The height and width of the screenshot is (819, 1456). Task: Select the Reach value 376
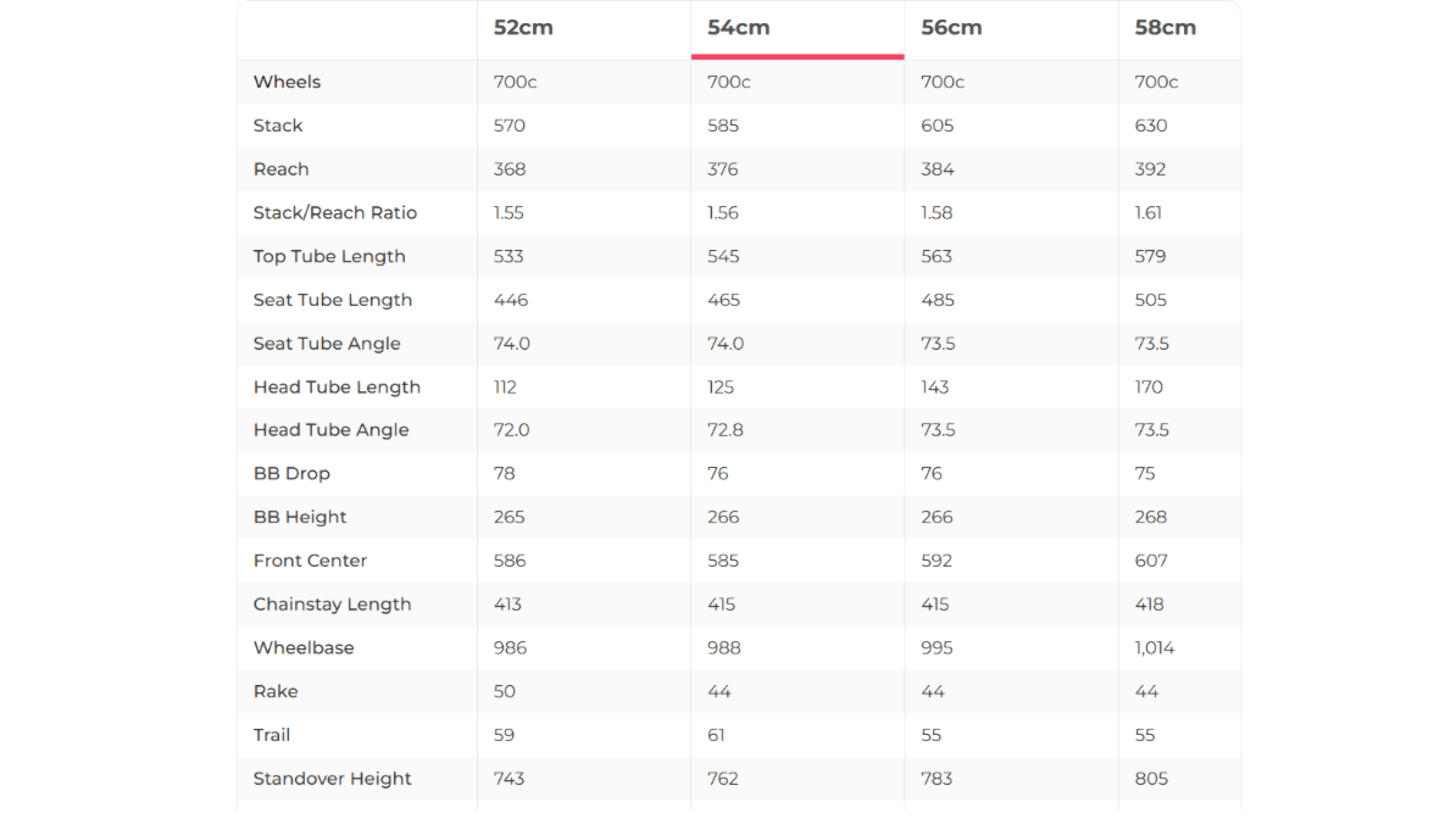pyautogui.click(x=722, y=169)
